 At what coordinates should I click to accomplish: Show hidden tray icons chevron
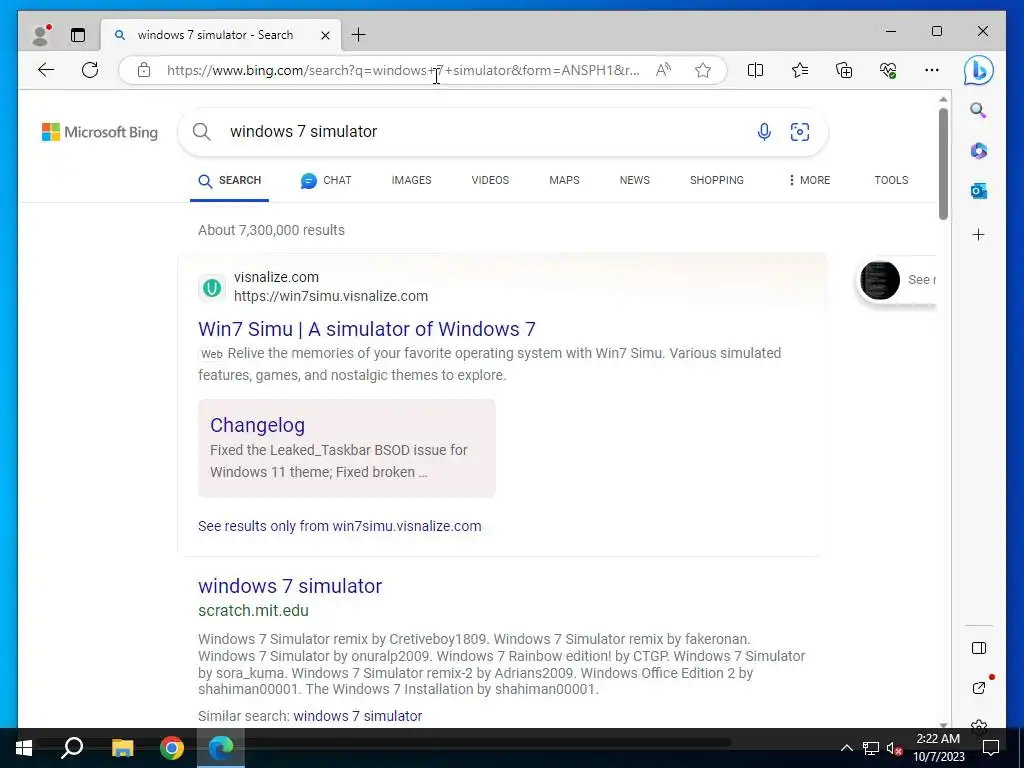(x=846, y=748)
